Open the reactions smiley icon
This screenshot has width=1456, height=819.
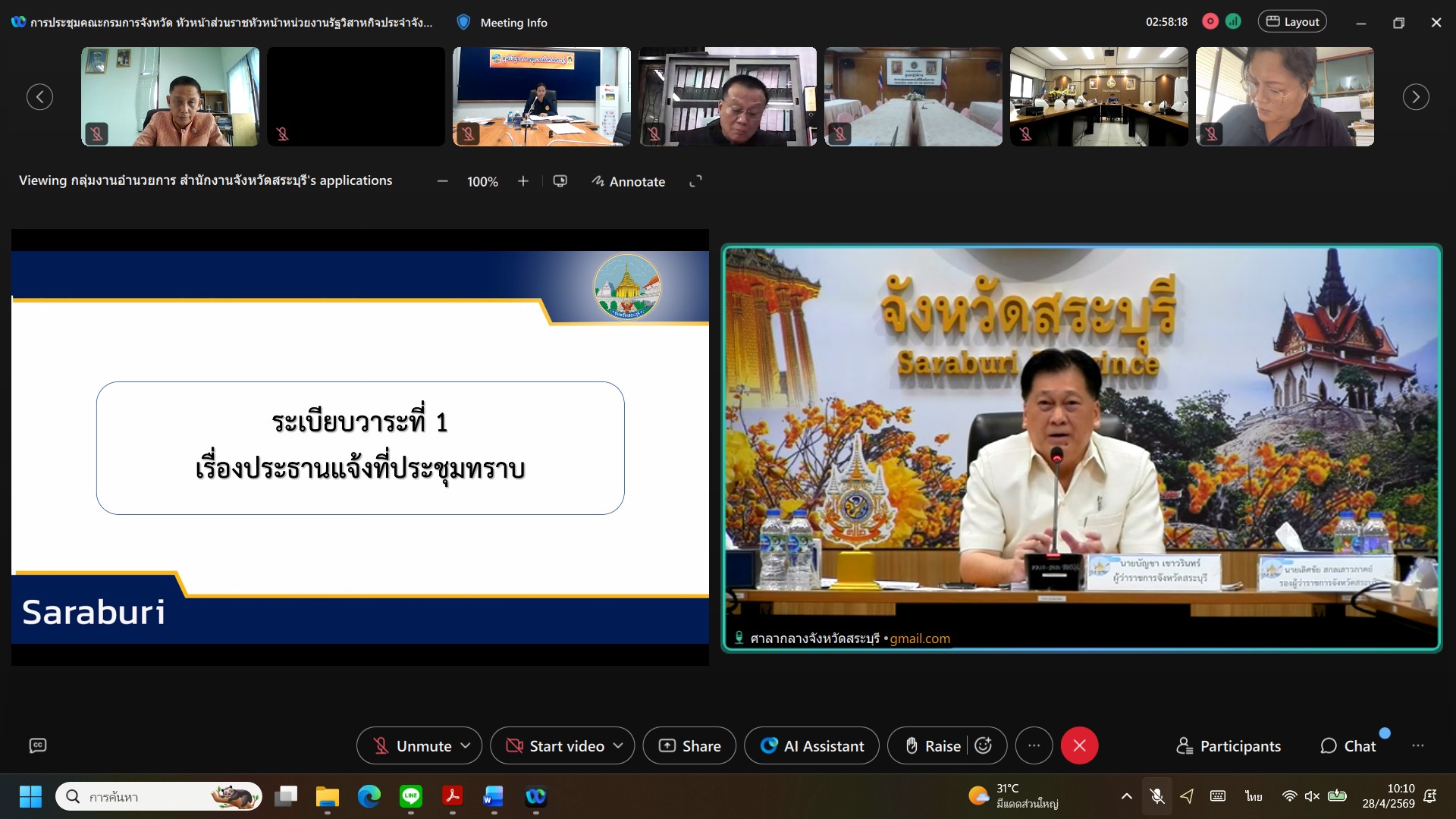click(984, 746)
